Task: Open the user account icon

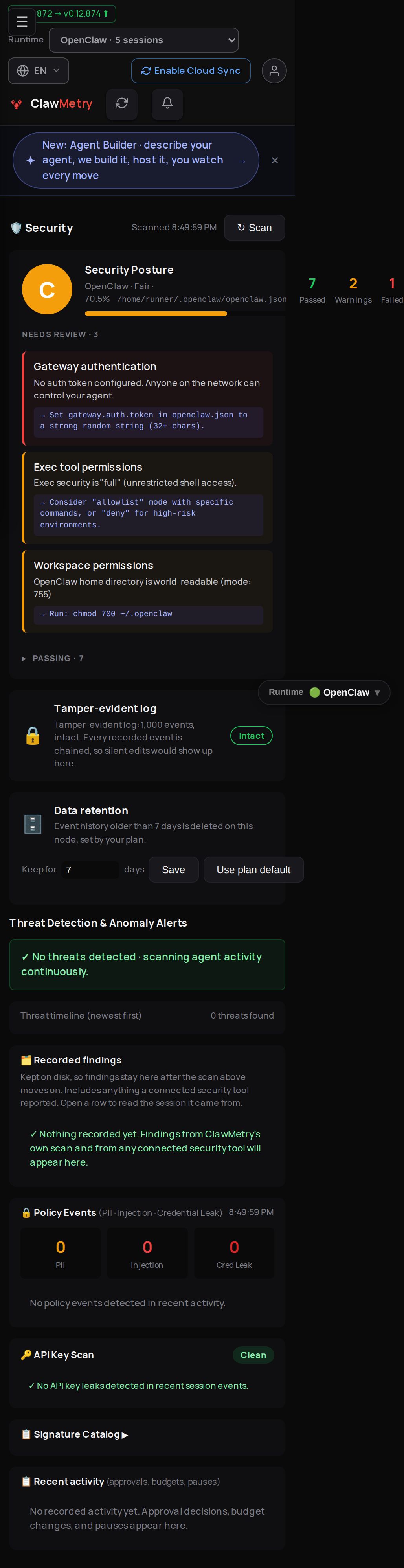Action: (x=274, y=71)
